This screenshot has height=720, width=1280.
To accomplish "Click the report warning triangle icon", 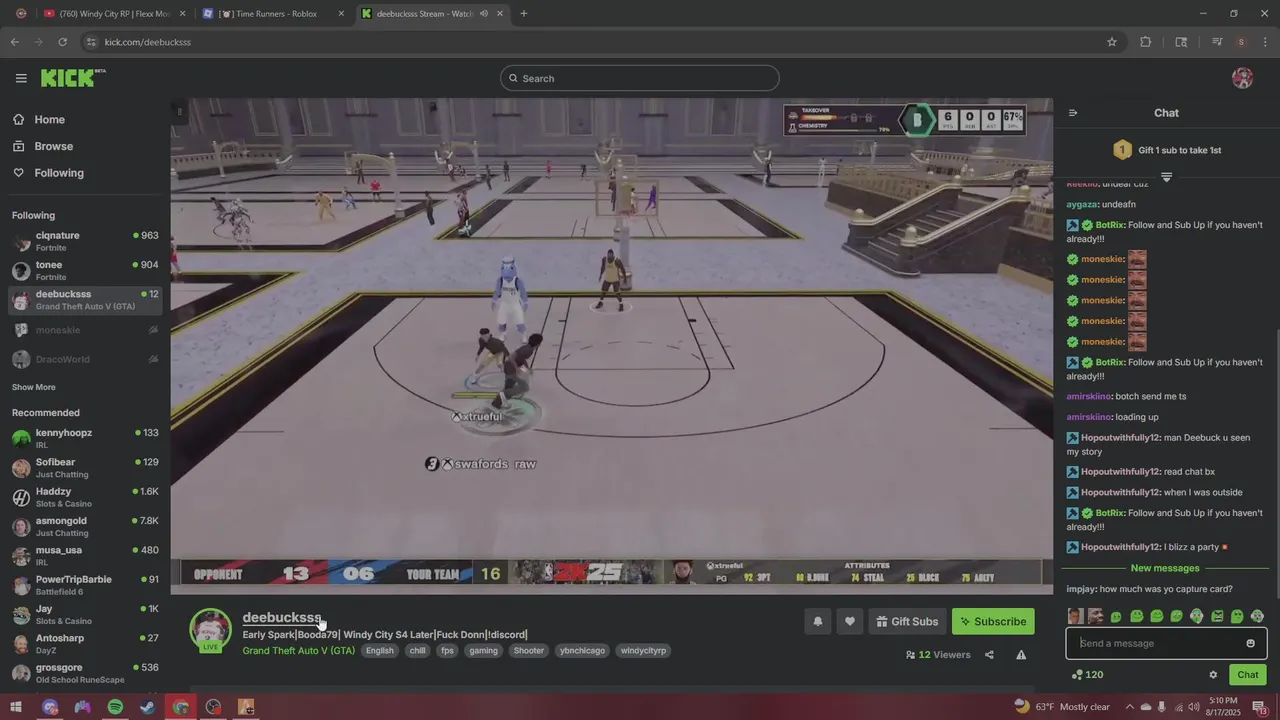I will (x=1021, y=655).
